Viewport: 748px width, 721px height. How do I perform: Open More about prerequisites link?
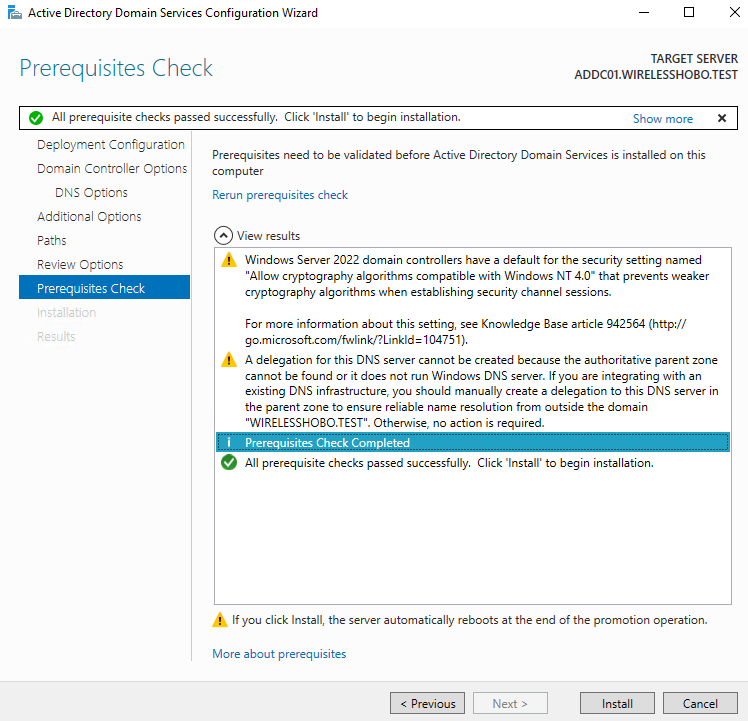point(279,654)
